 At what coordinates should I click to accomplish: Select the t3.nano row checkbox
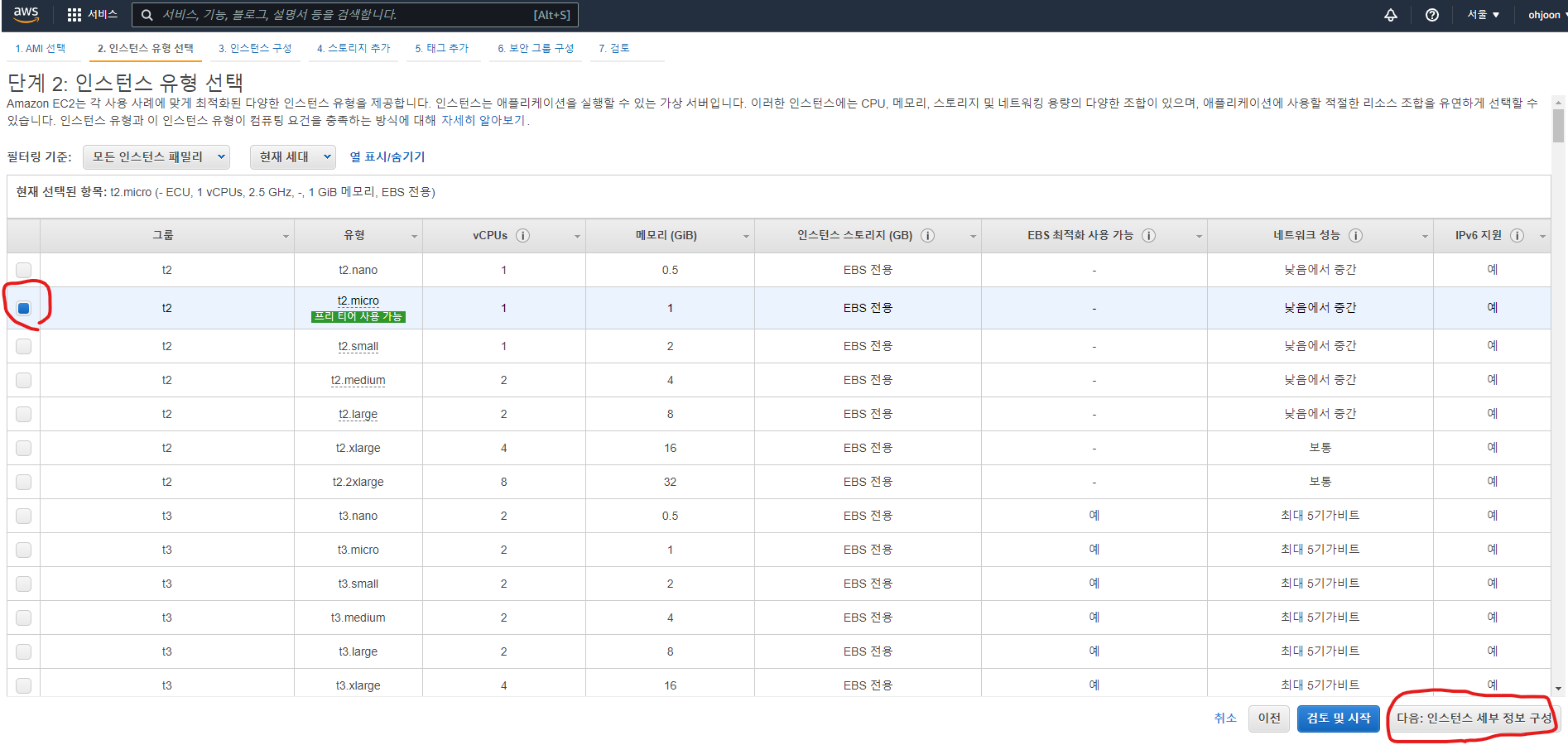(23, 516)
